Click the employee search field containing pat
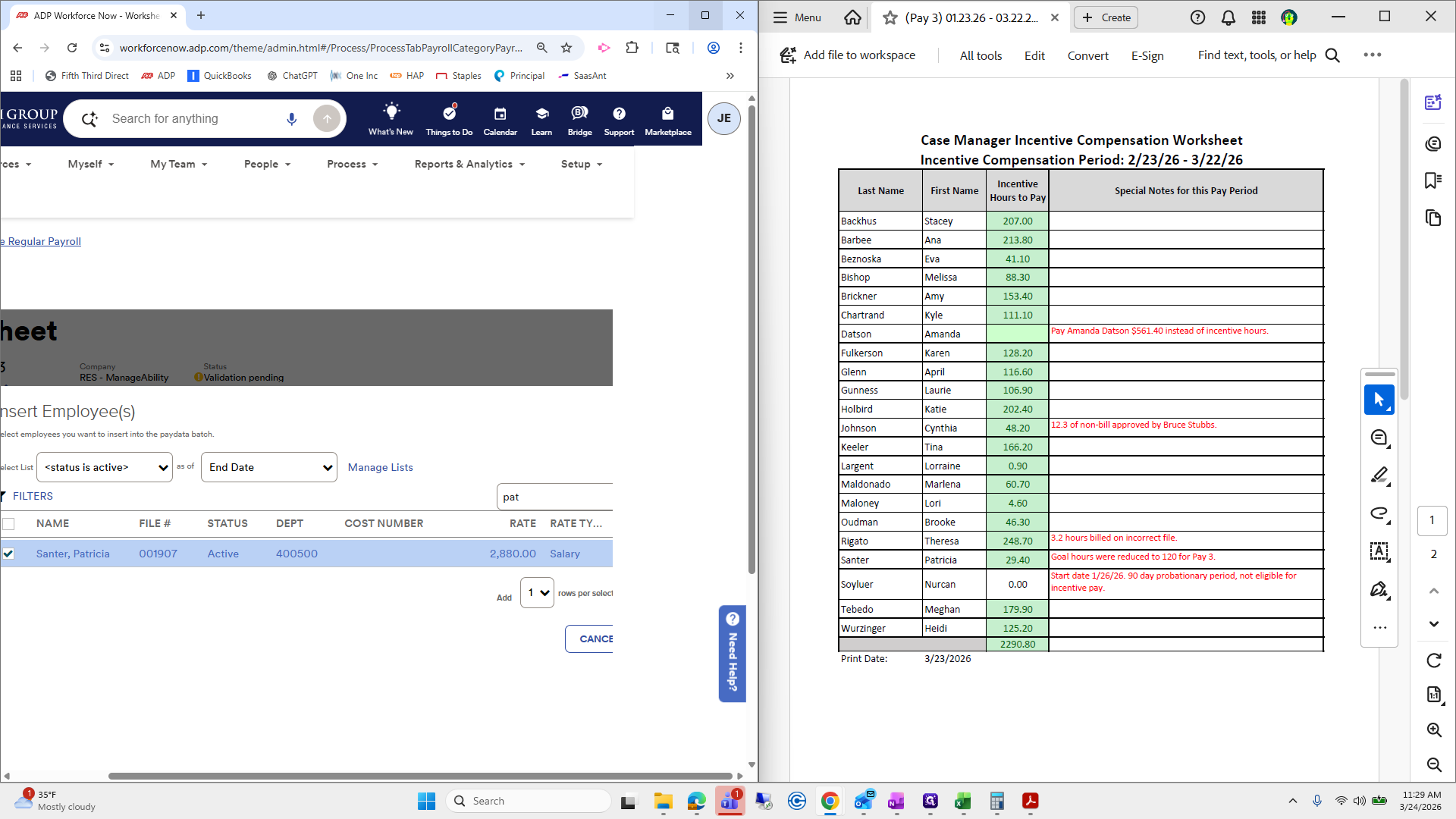1456x819 pixels. (554, 497)
